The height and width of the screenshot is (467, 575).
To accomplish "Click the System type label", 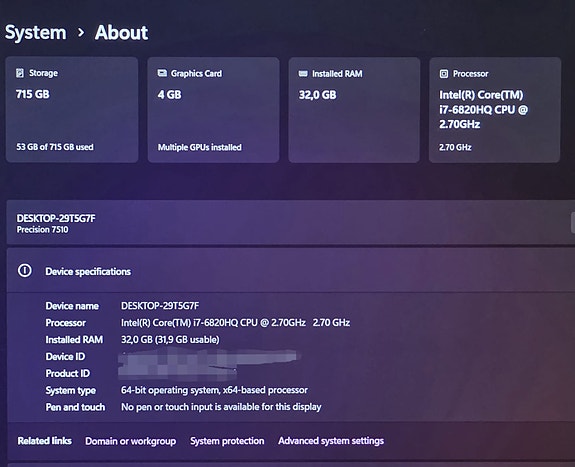I will 70,391.
